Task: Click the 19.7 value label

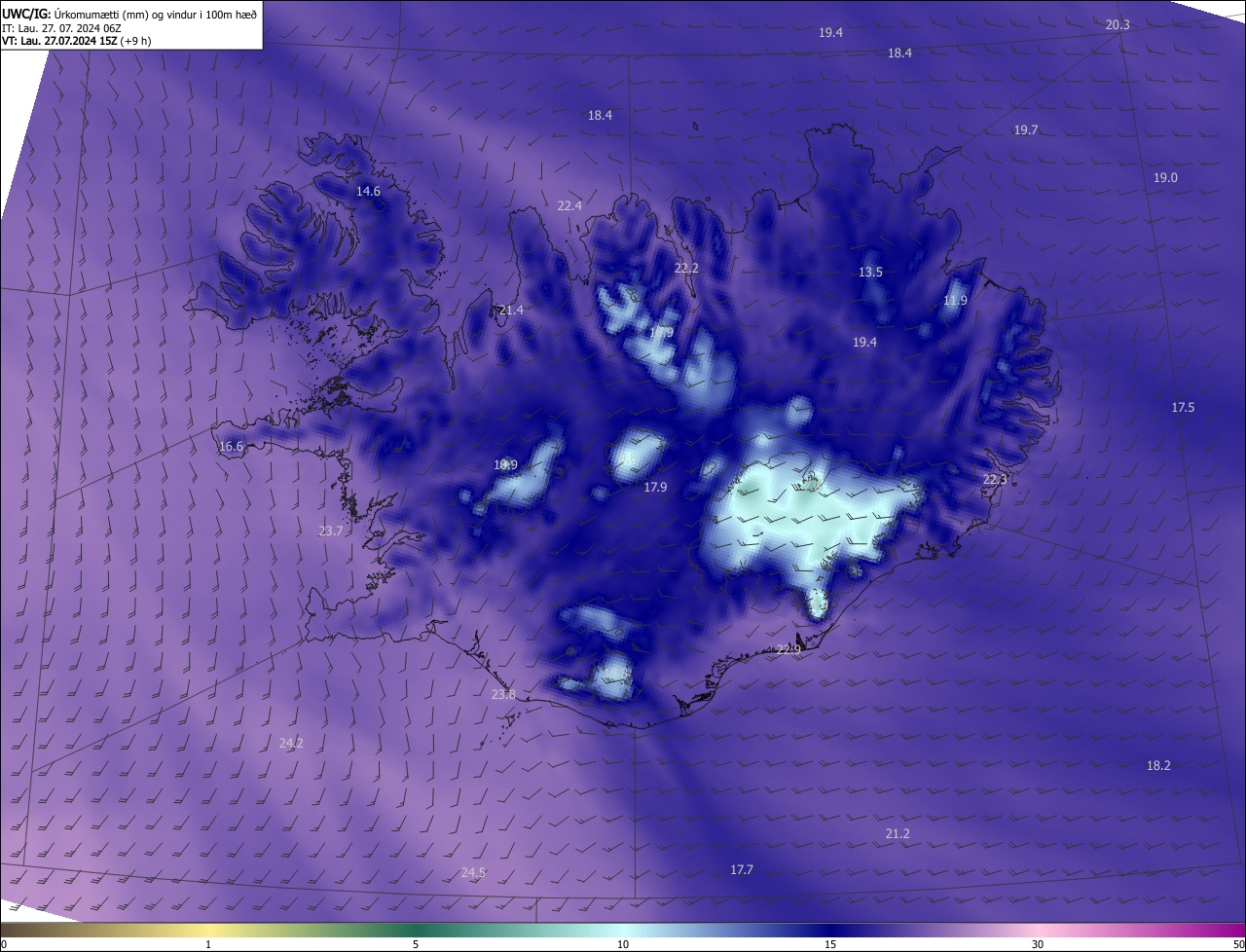Action: (x=1026, y=129)
